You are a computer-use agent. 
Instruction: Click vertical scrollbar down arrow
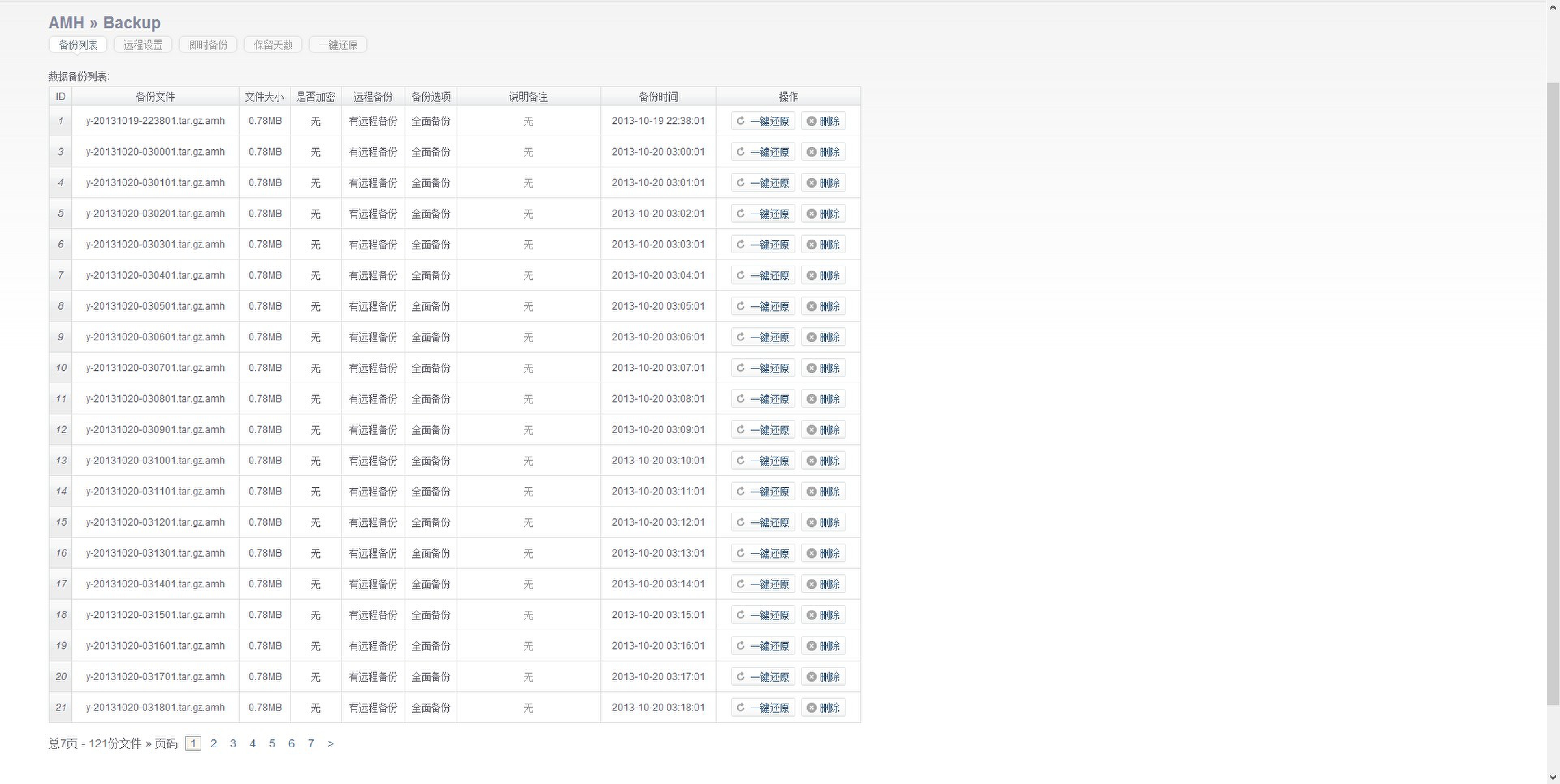(x=1553, y=777)
